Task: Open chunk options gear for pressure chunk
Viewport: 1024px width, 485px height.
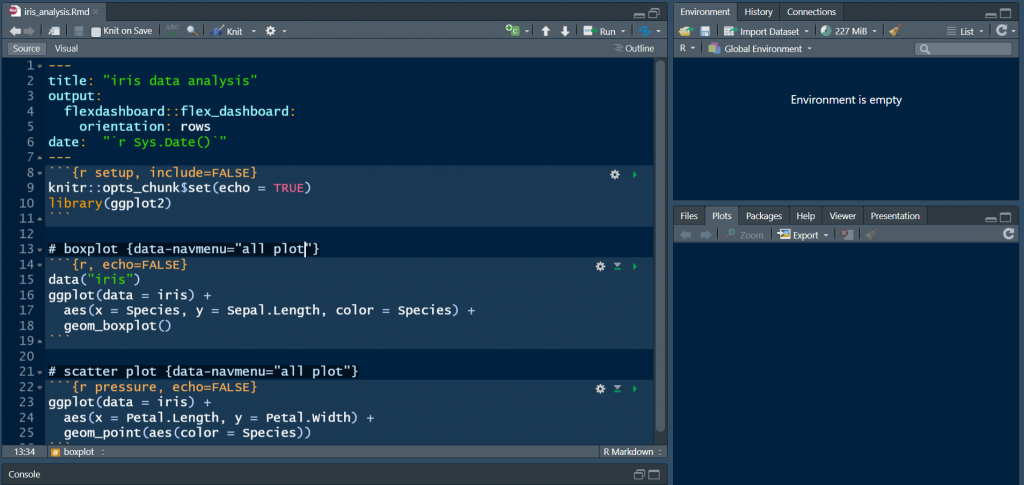Action: pos(600,388)
